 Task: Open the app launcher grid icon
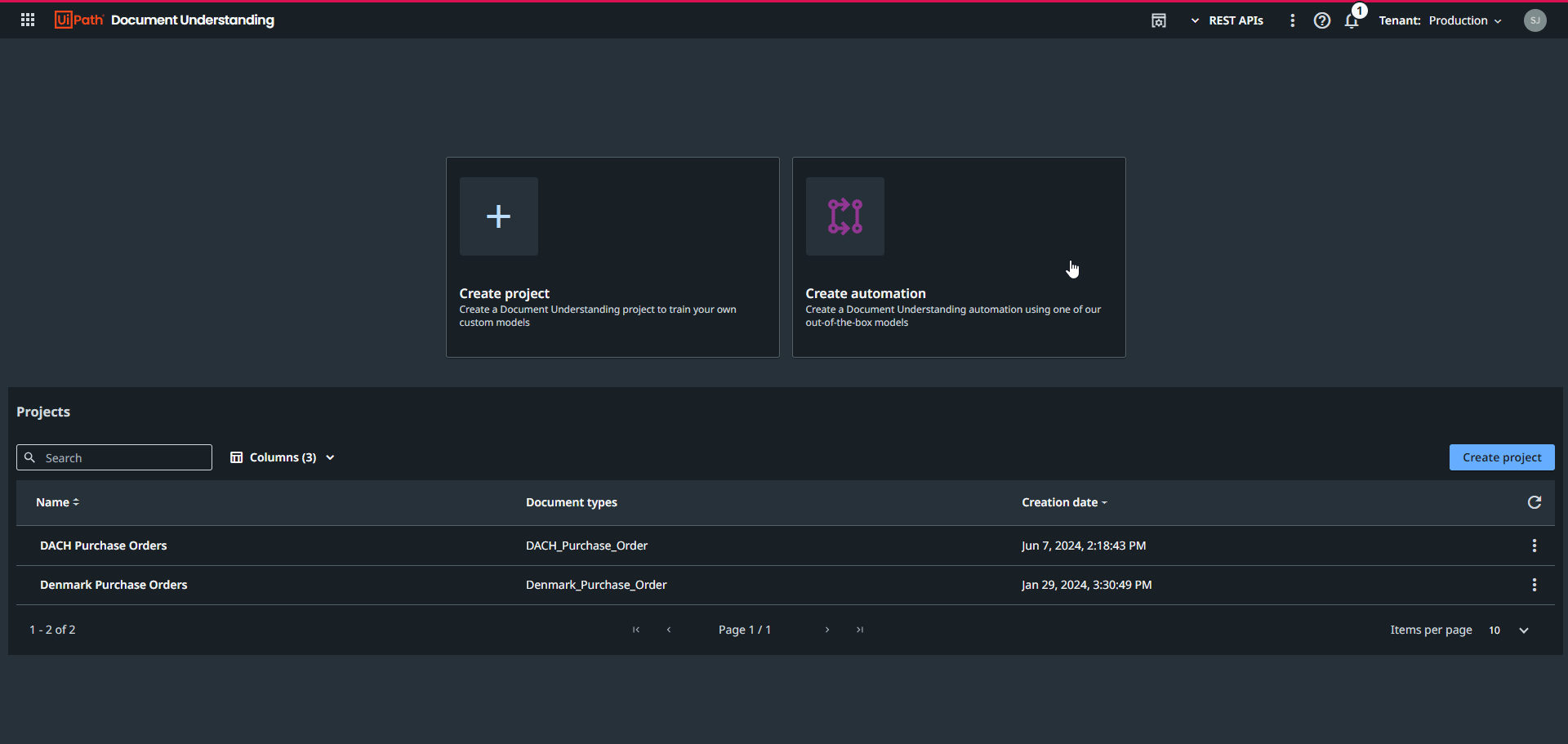coord(28,20)
